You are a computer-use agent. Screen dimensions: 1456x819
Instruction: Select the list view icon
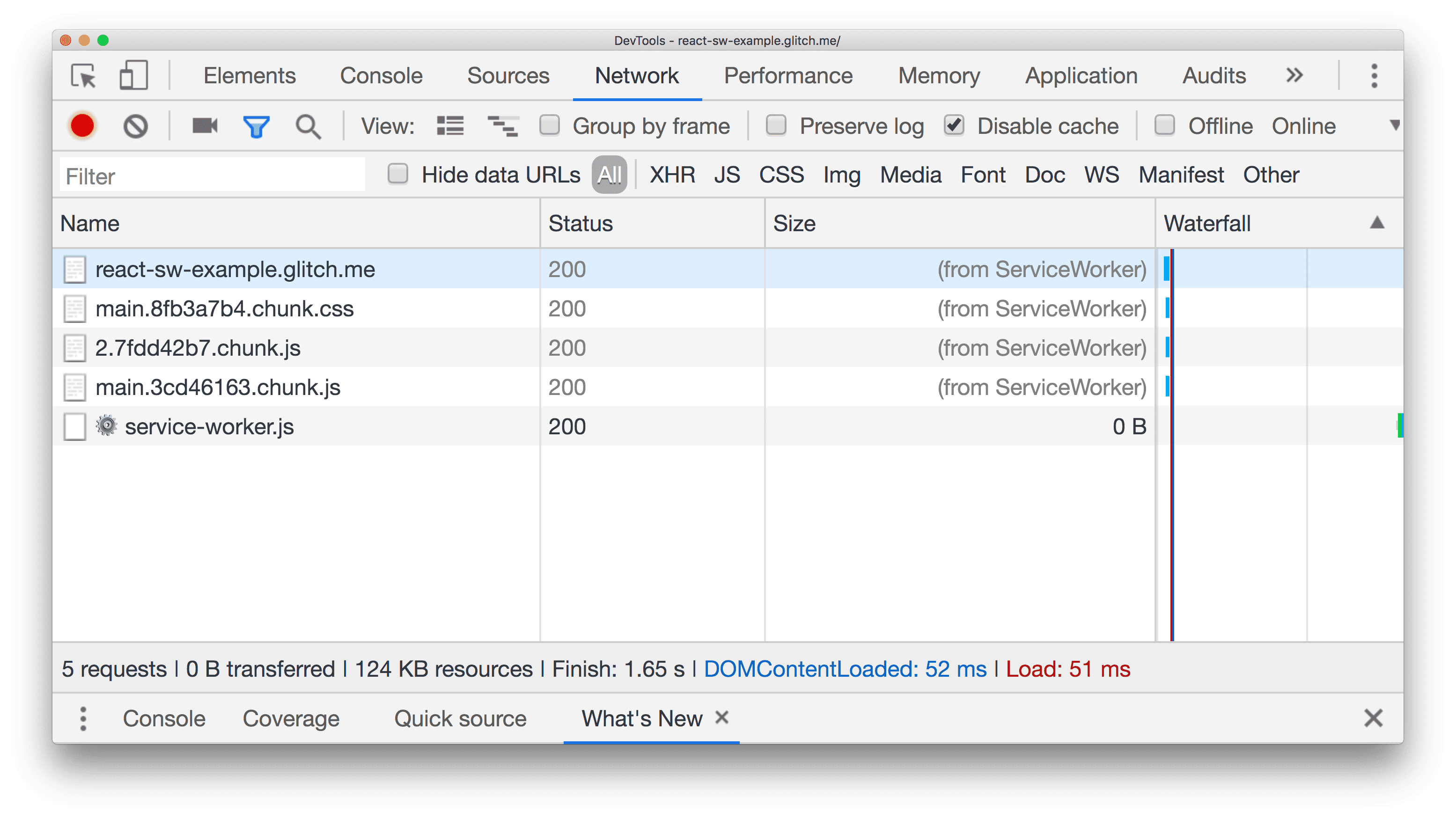pyautogui.click(x=451, y=126)
